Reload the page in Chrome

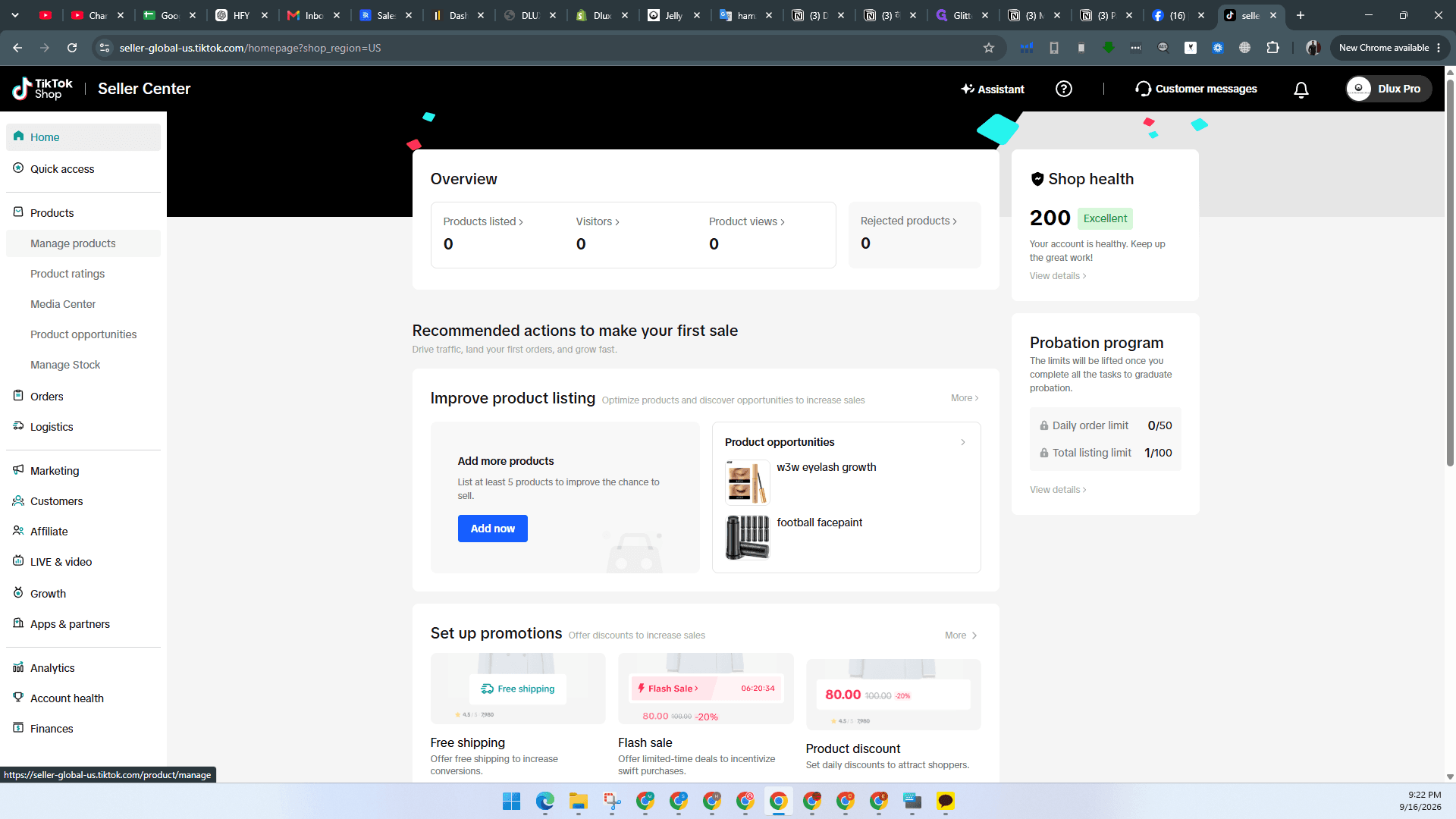click(x=72, y=48)
